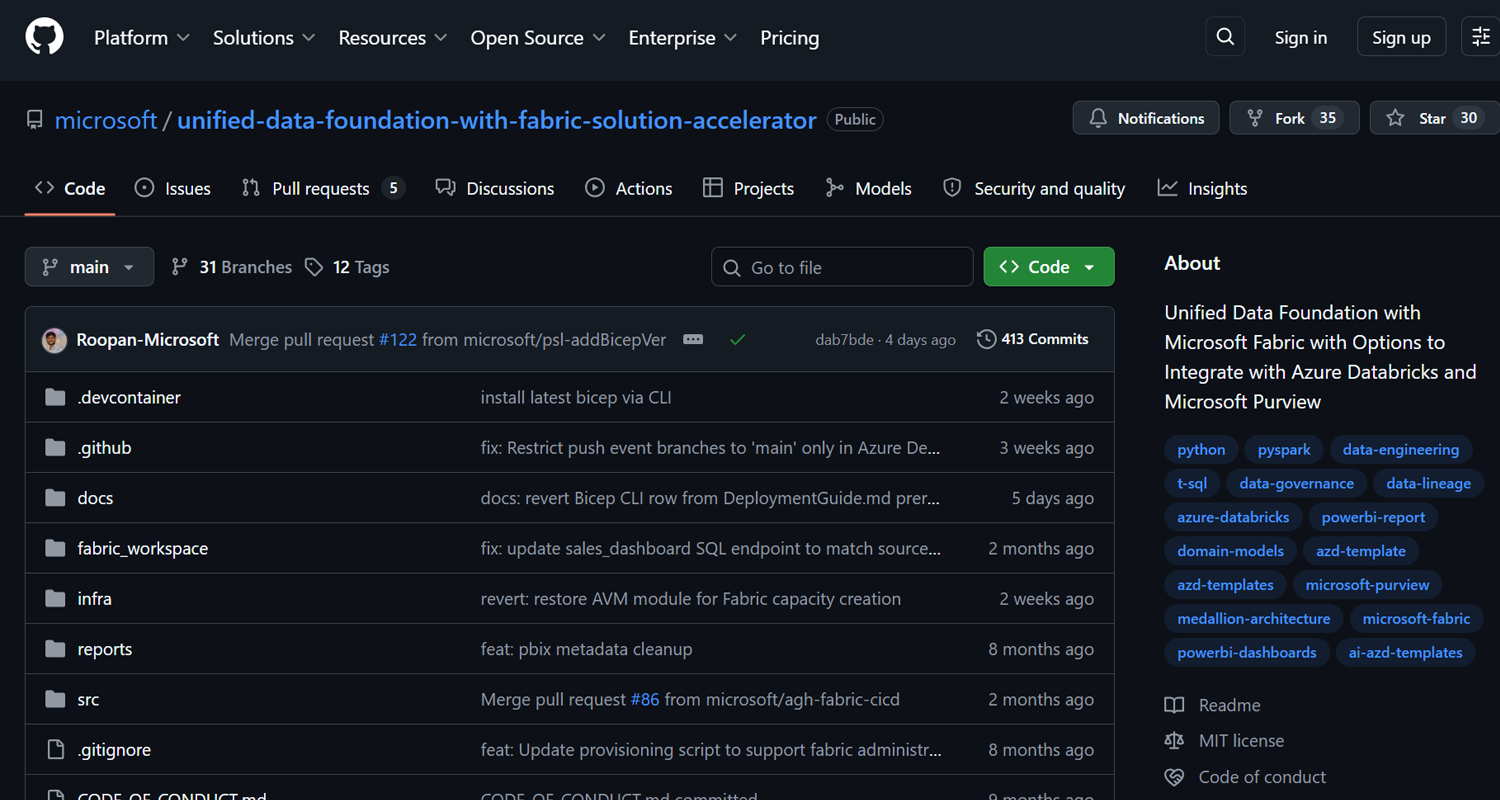This screenshot has width=1500, height=800.
Task: Expand the Resources menu
Action: pos(392,38)
